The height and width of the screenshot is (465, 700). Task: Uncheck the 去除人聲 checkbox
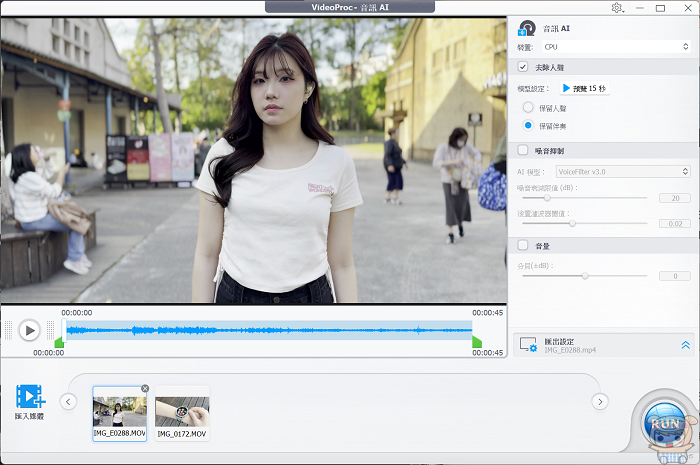point(523,67)
